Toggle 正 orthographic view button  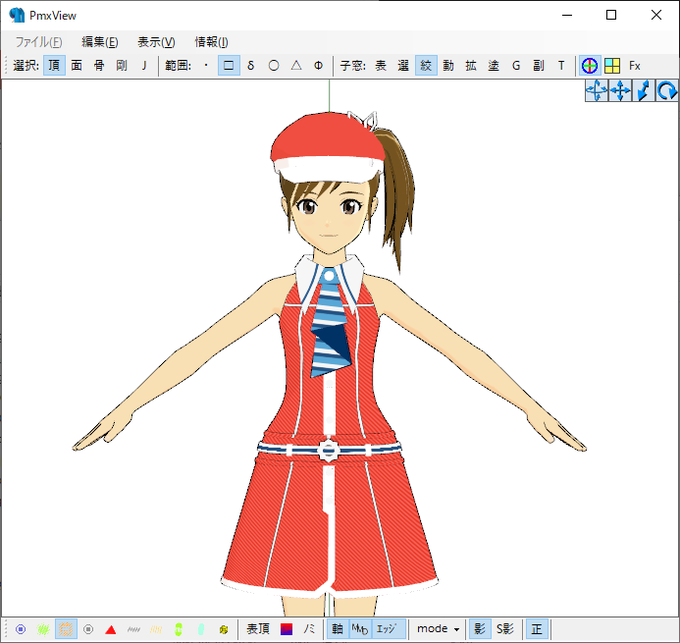tap(537, 629)
